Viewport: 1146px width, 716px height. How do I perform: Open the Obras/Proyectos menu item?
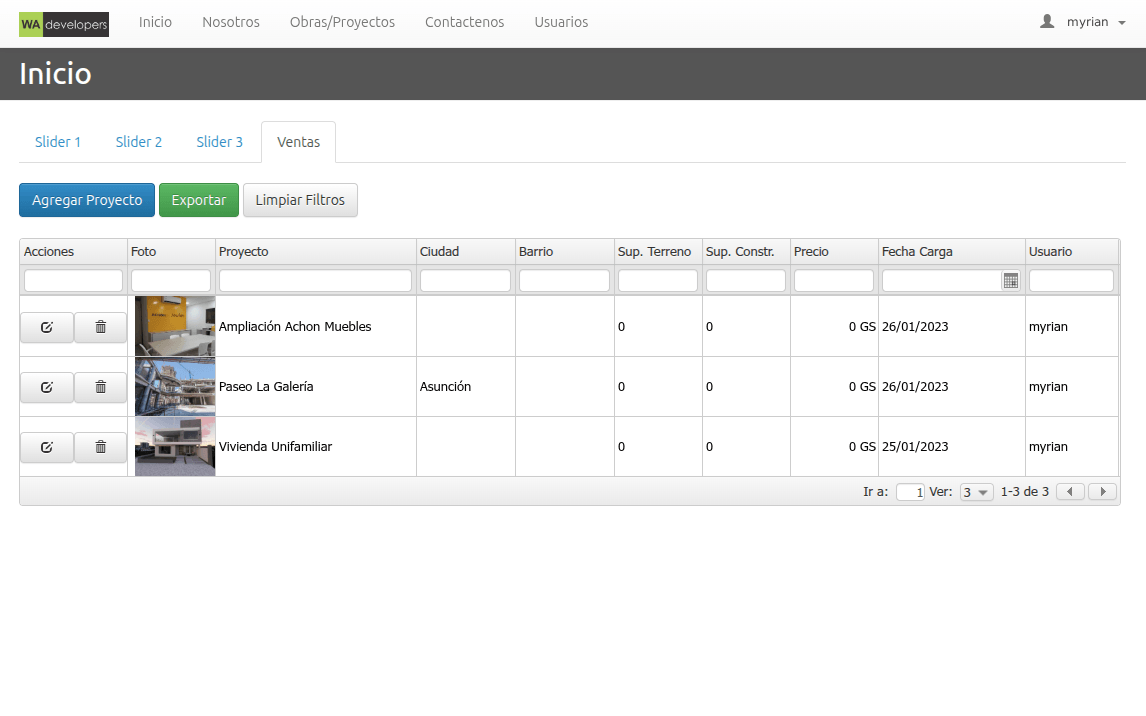point(342,22)
